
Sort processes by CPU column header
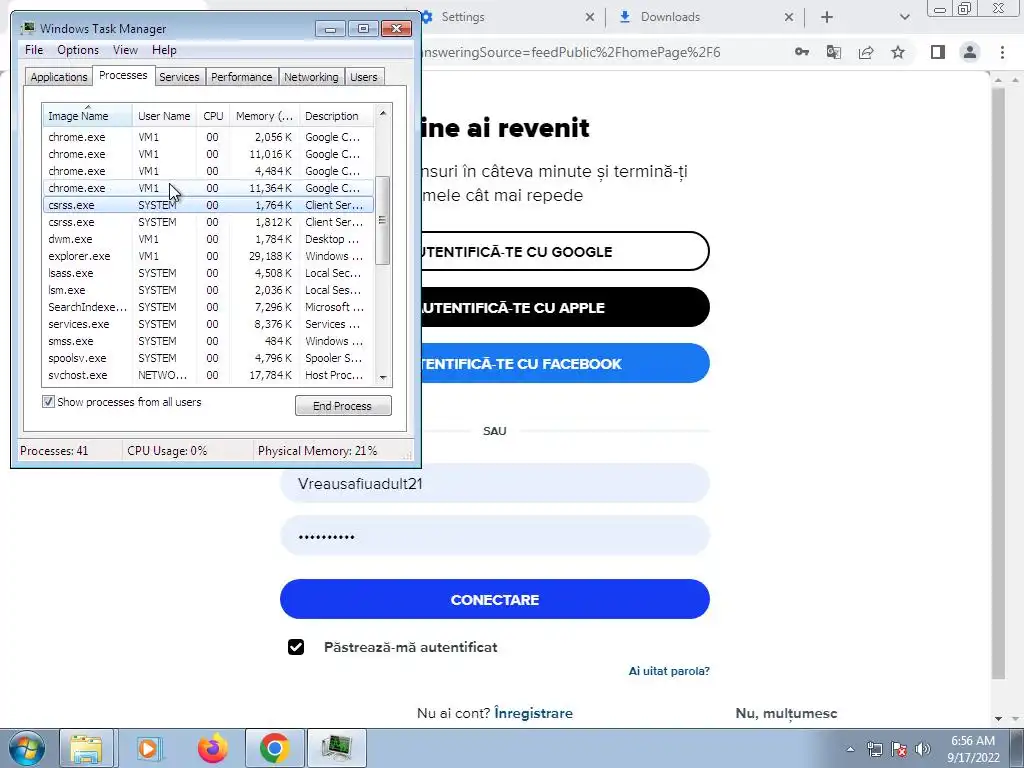tap(213, 116)
